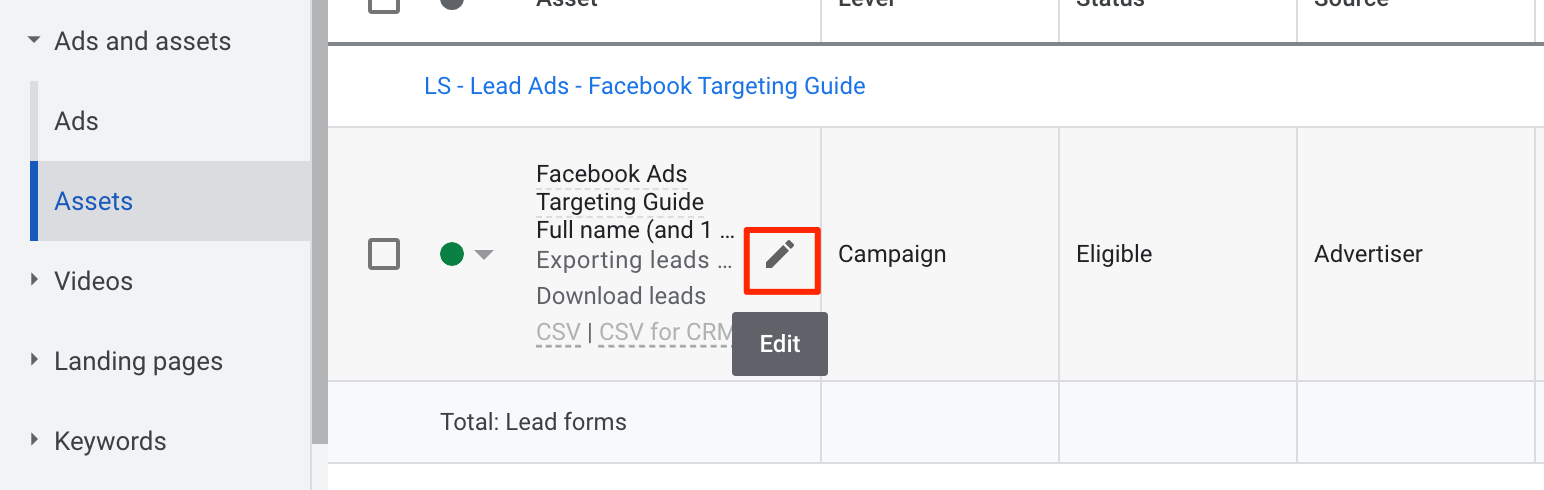Open the Ads page in the sidebar
This screenshot has height=490, width=1544.
[x=77, y=121]
